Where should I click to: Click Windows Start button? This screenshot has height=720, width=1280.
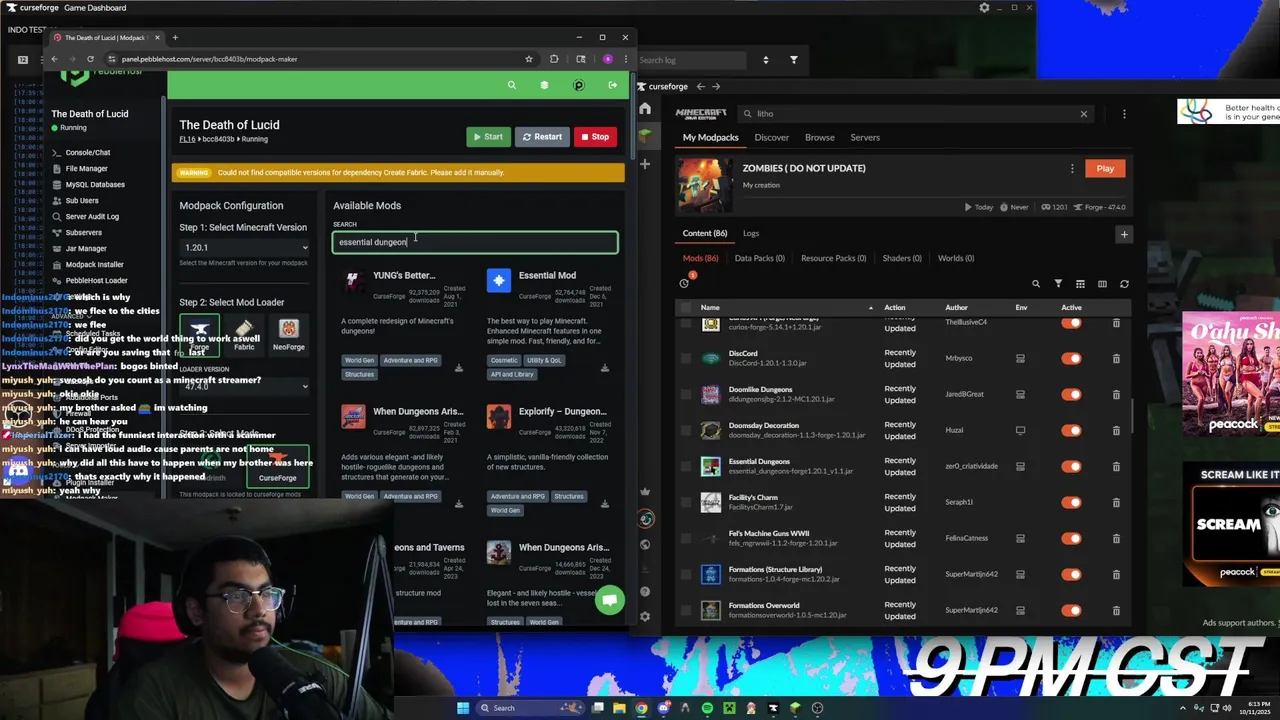tap(463, 708)
